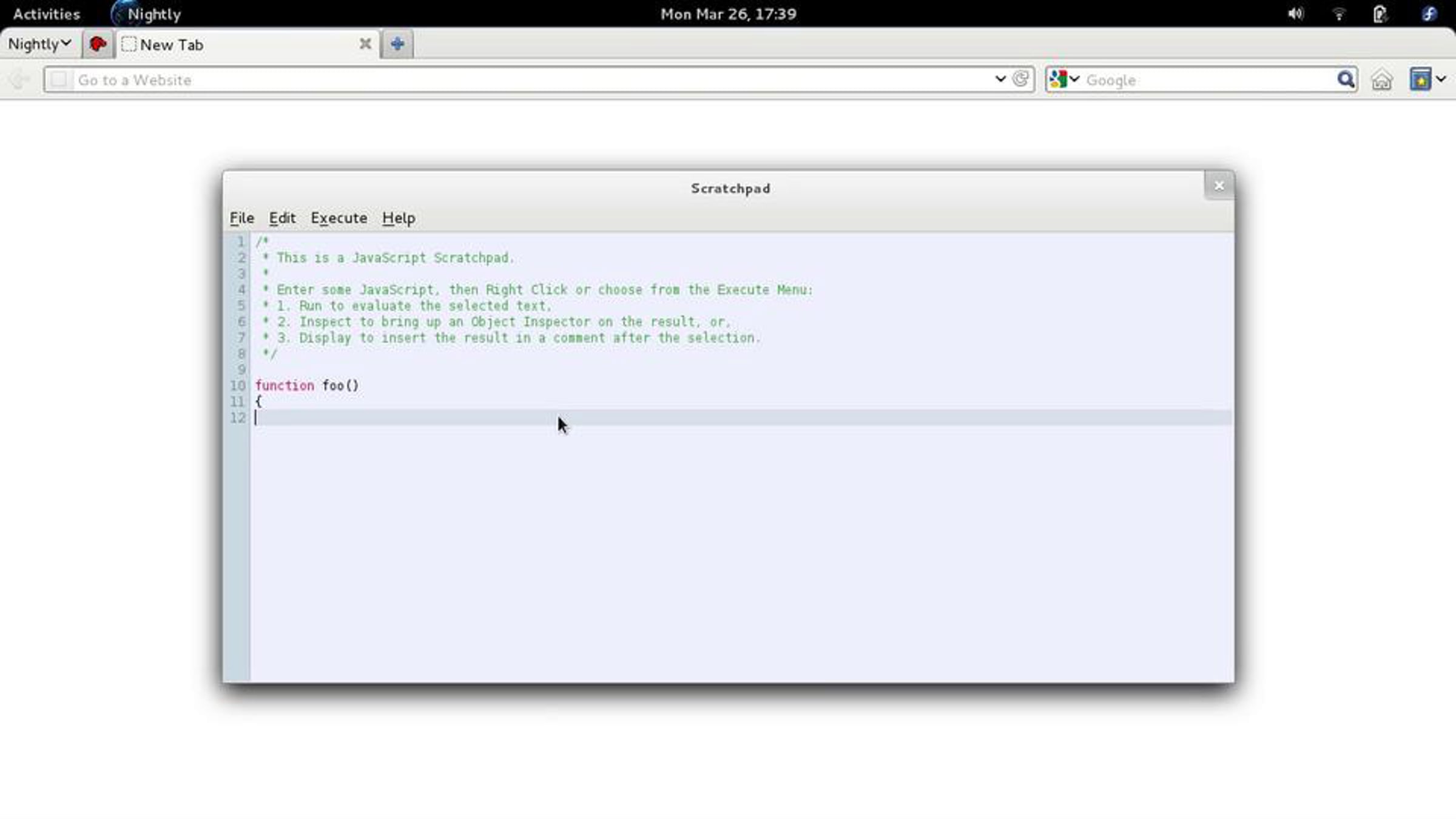Close the Scratchpad window
Image resolution: width=1456 pixels, height=819 pixels.
1218,186
